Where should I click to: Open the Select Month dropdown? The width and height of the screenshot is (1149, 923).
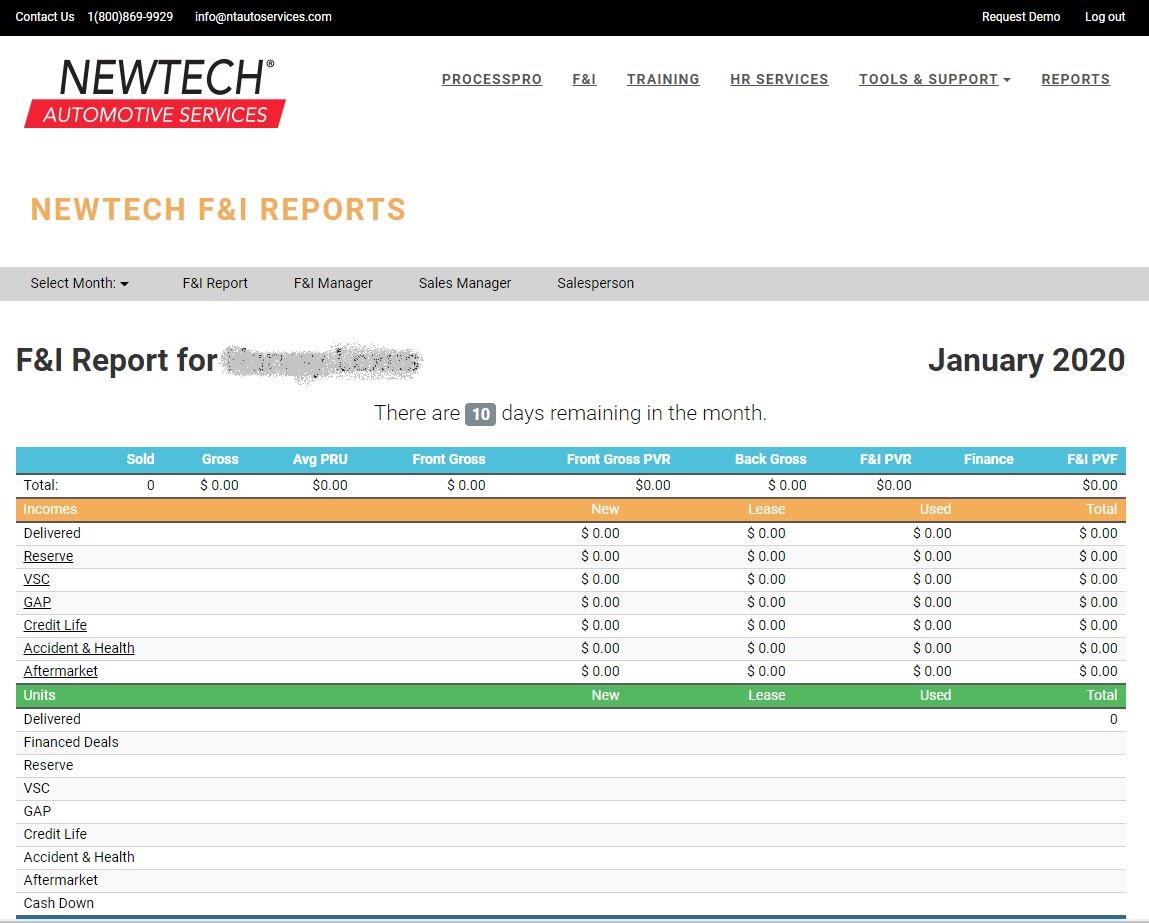[79, 283]
